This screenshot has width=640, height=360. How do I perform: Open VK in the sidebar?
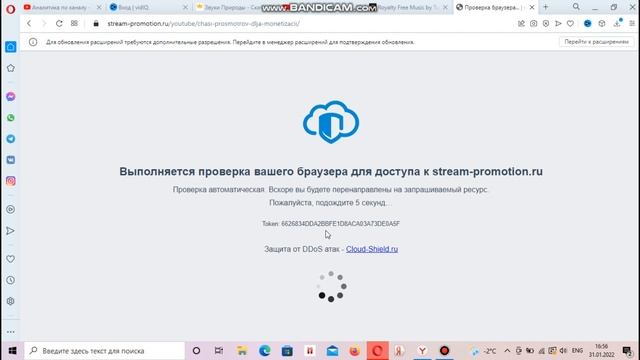click(11, 160)
